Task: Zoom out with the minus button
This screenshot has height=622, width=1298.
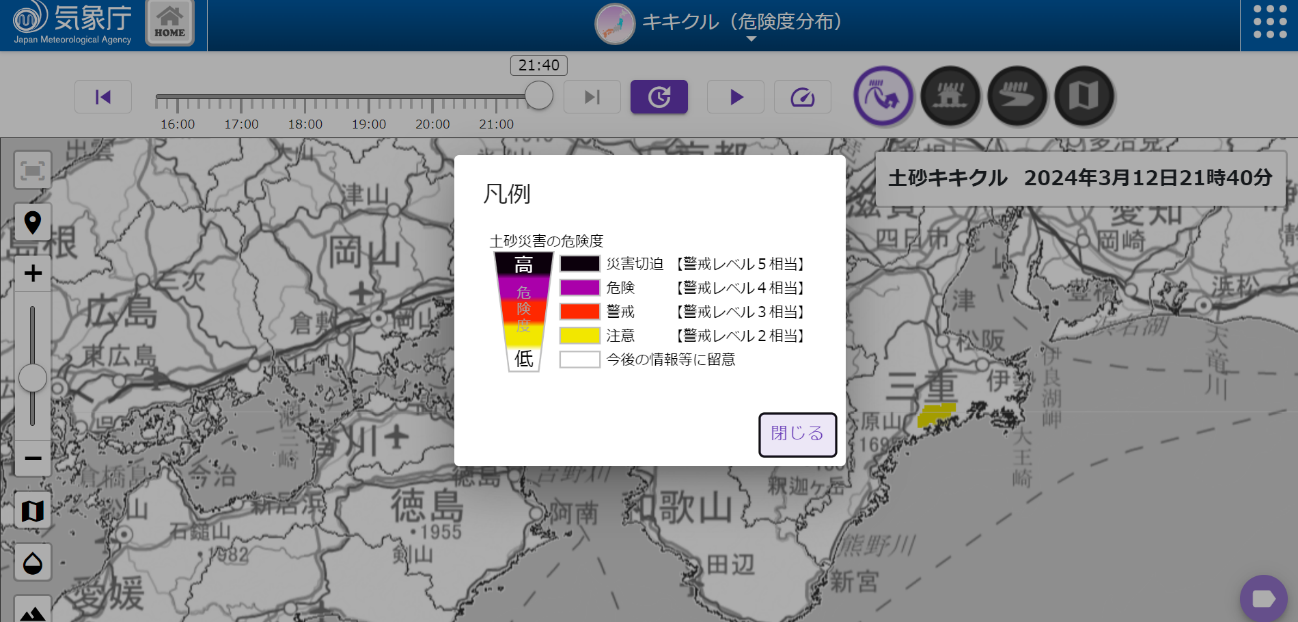Action: [x=33, y=458]
